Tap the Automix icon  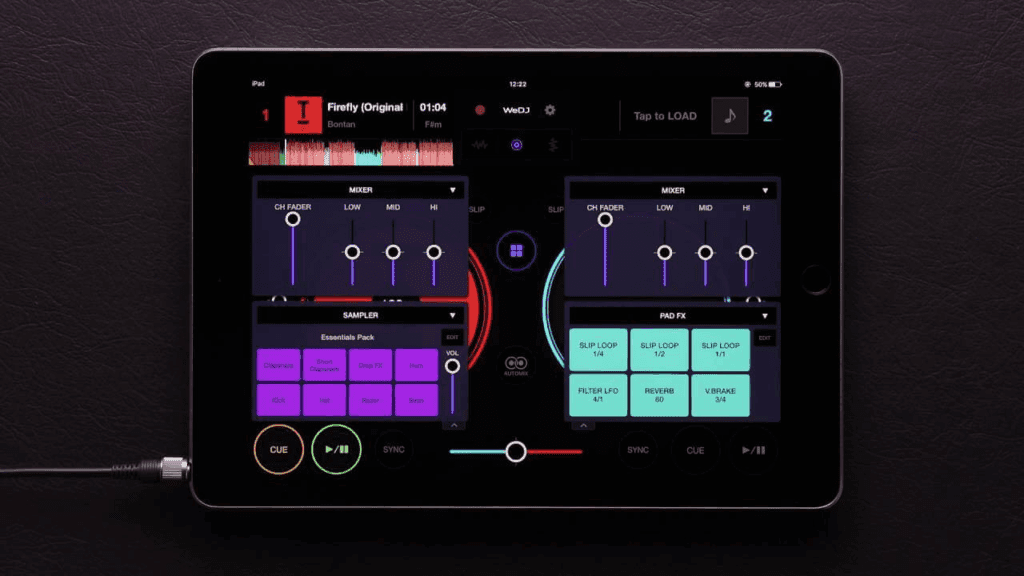coord(516,363)
